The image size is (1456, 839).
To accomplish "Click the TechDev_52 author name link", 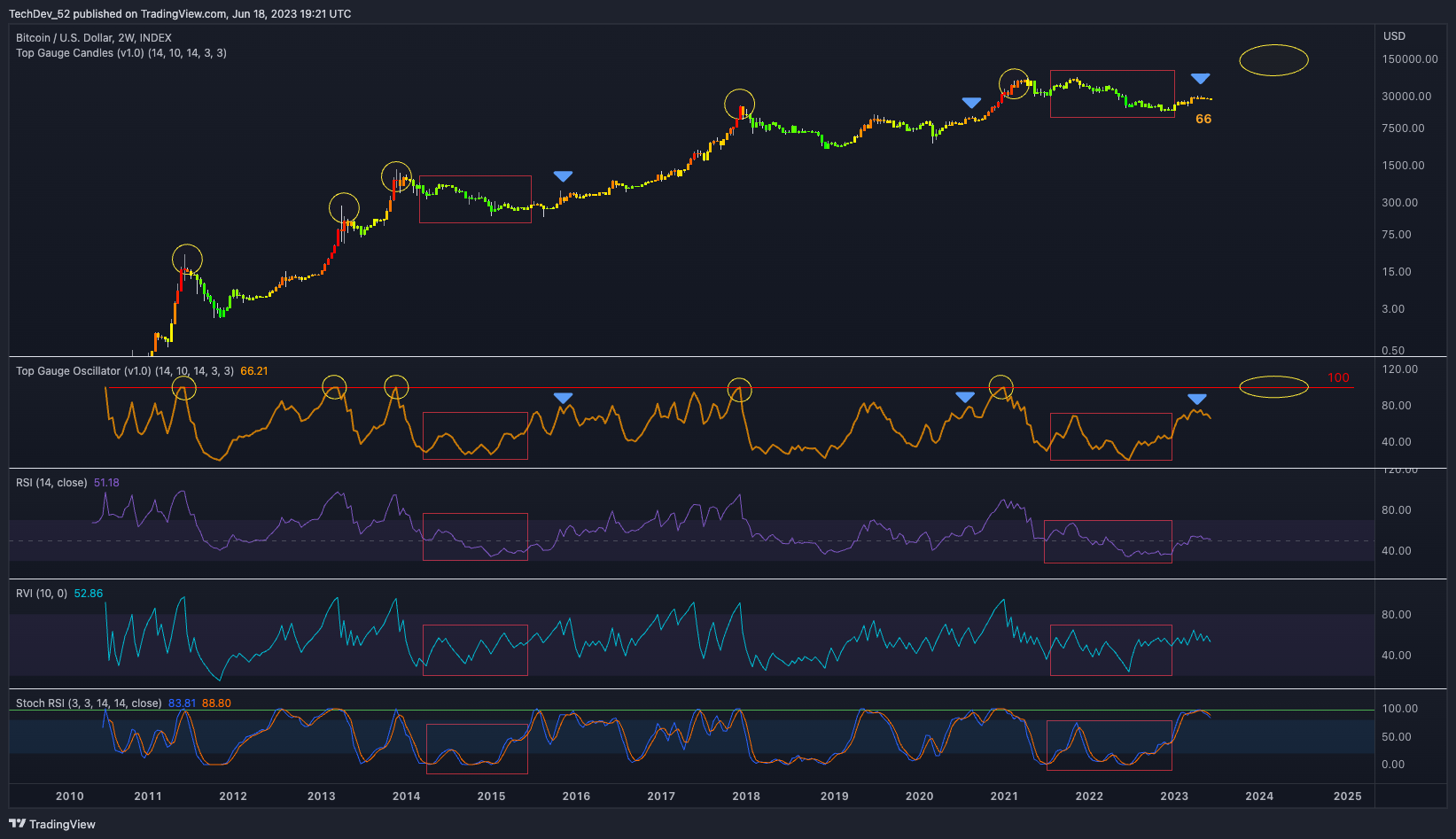I will pyautogui.click(x=40, y=13).
